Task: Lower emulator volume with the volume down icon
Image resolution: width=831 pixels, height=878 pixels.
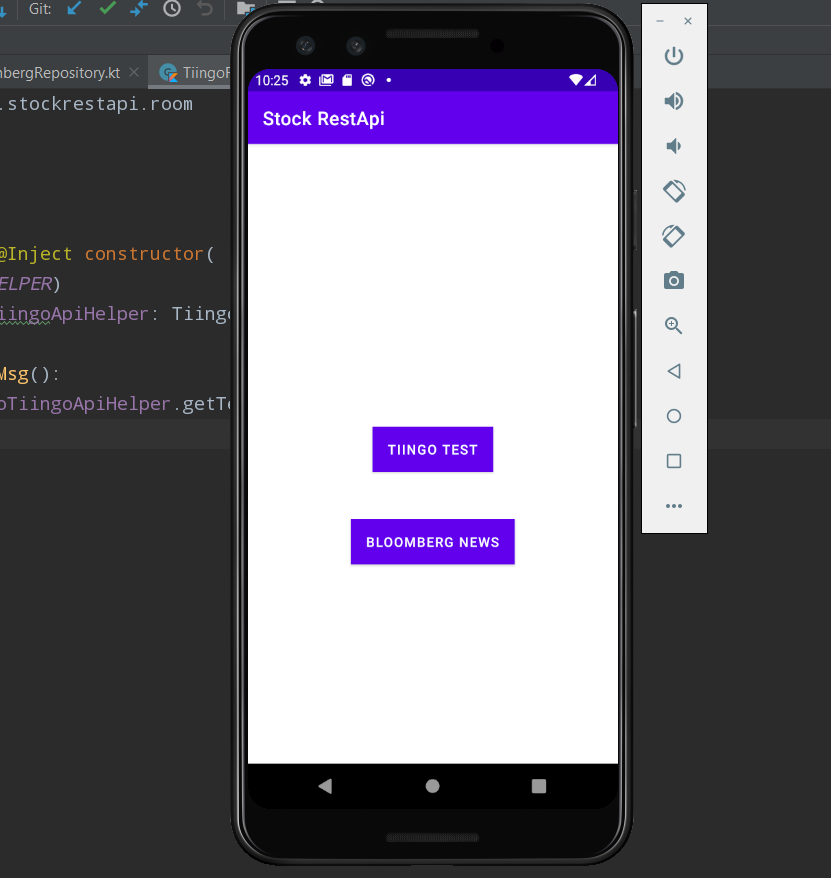Action: [674, 146]
